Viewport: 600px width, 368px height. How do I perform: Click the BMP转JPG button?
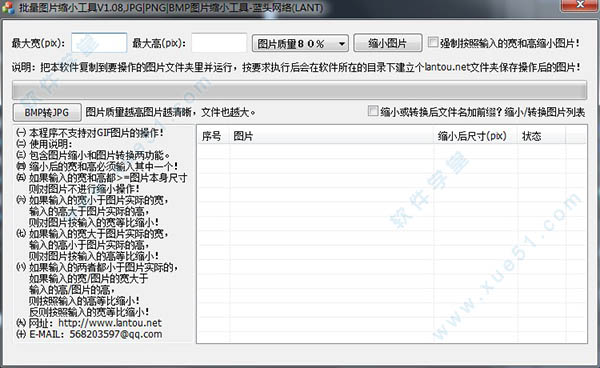[47, 112]
